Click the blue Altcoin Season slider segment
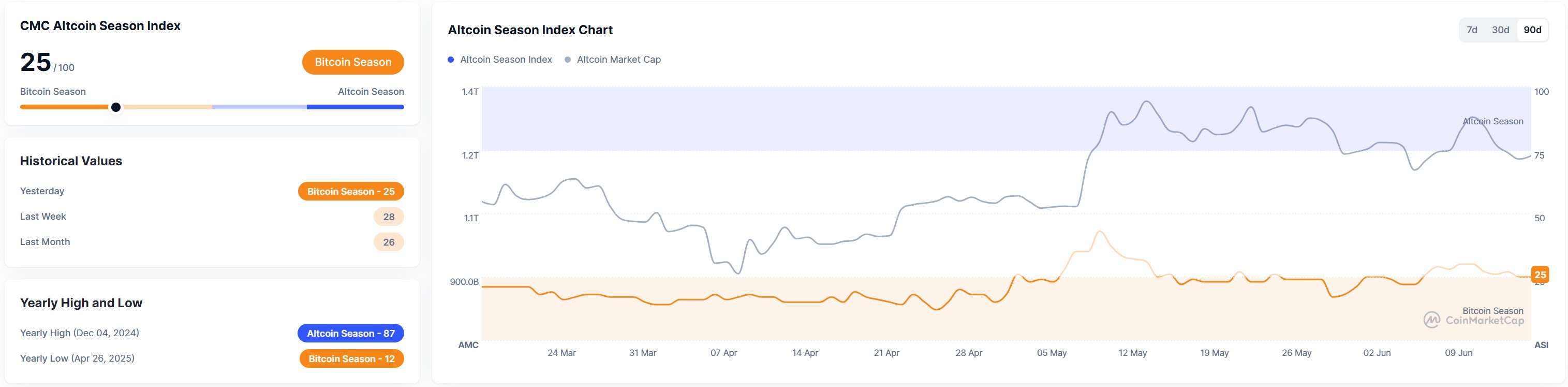 pyautogui.click(x=355, y=107)
